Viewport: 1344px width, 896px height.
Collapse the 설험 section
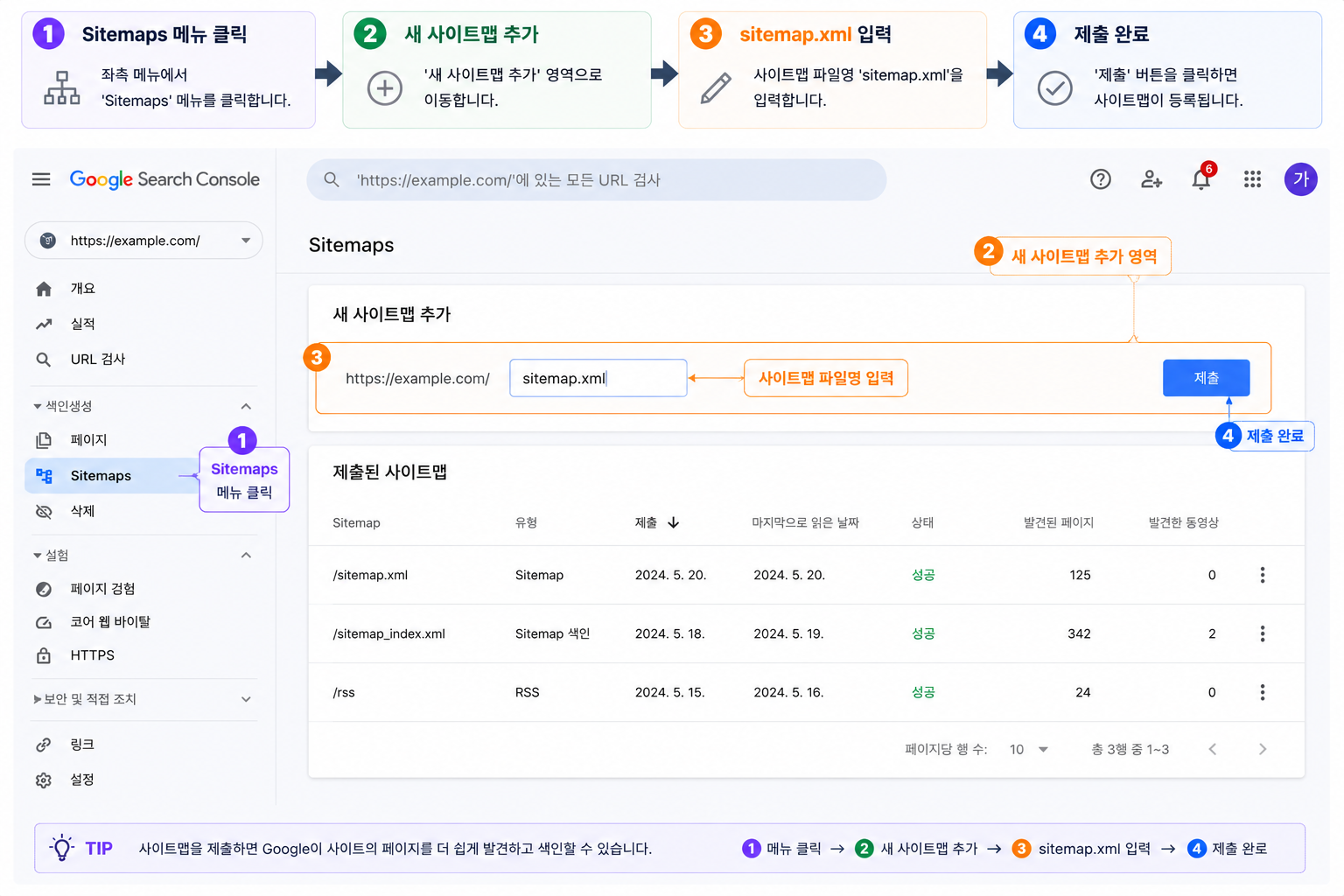pos(246,555)
